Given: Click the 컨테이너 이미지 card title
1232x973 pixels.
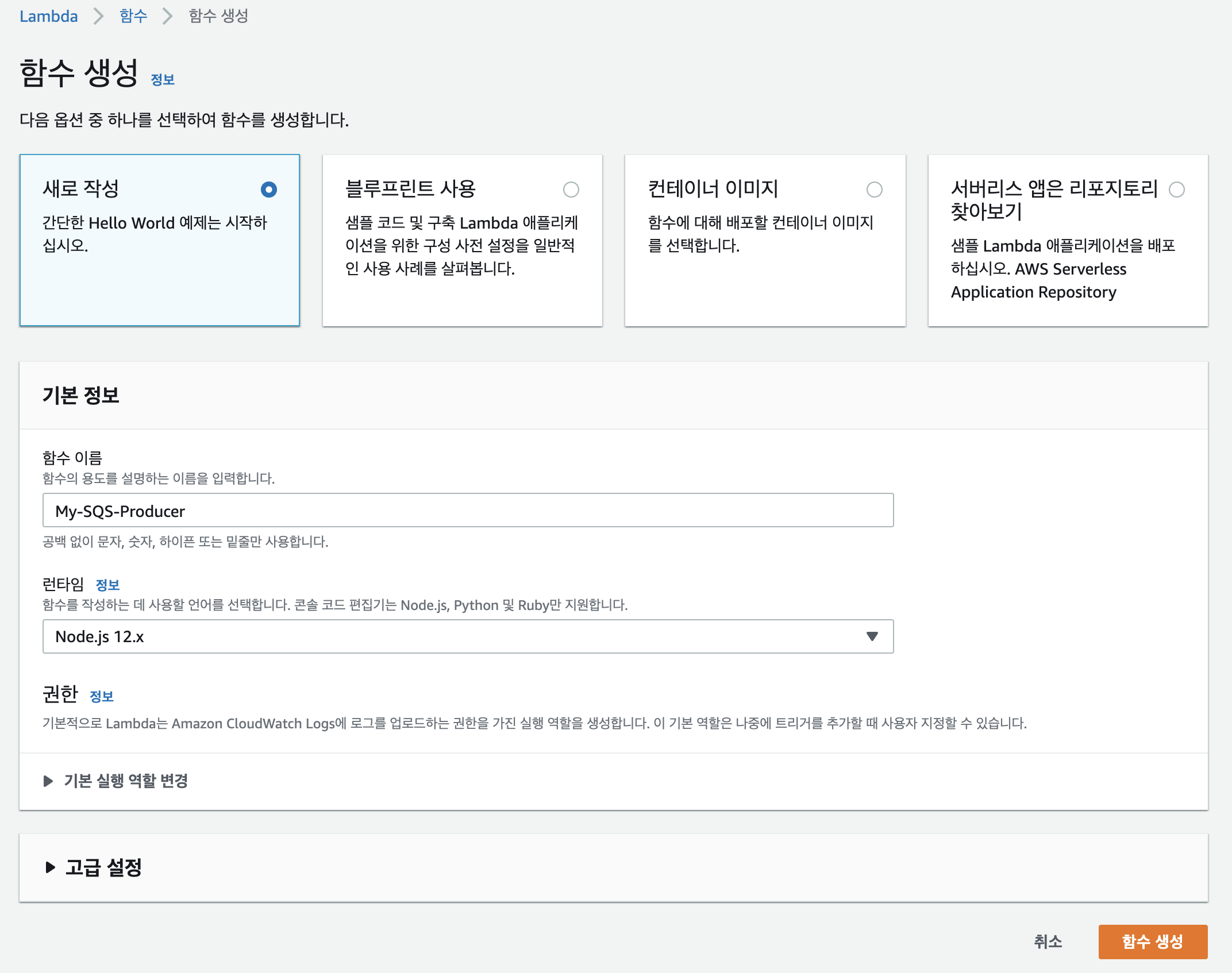Looking at the screenshot, I should (x=713, y=188).
